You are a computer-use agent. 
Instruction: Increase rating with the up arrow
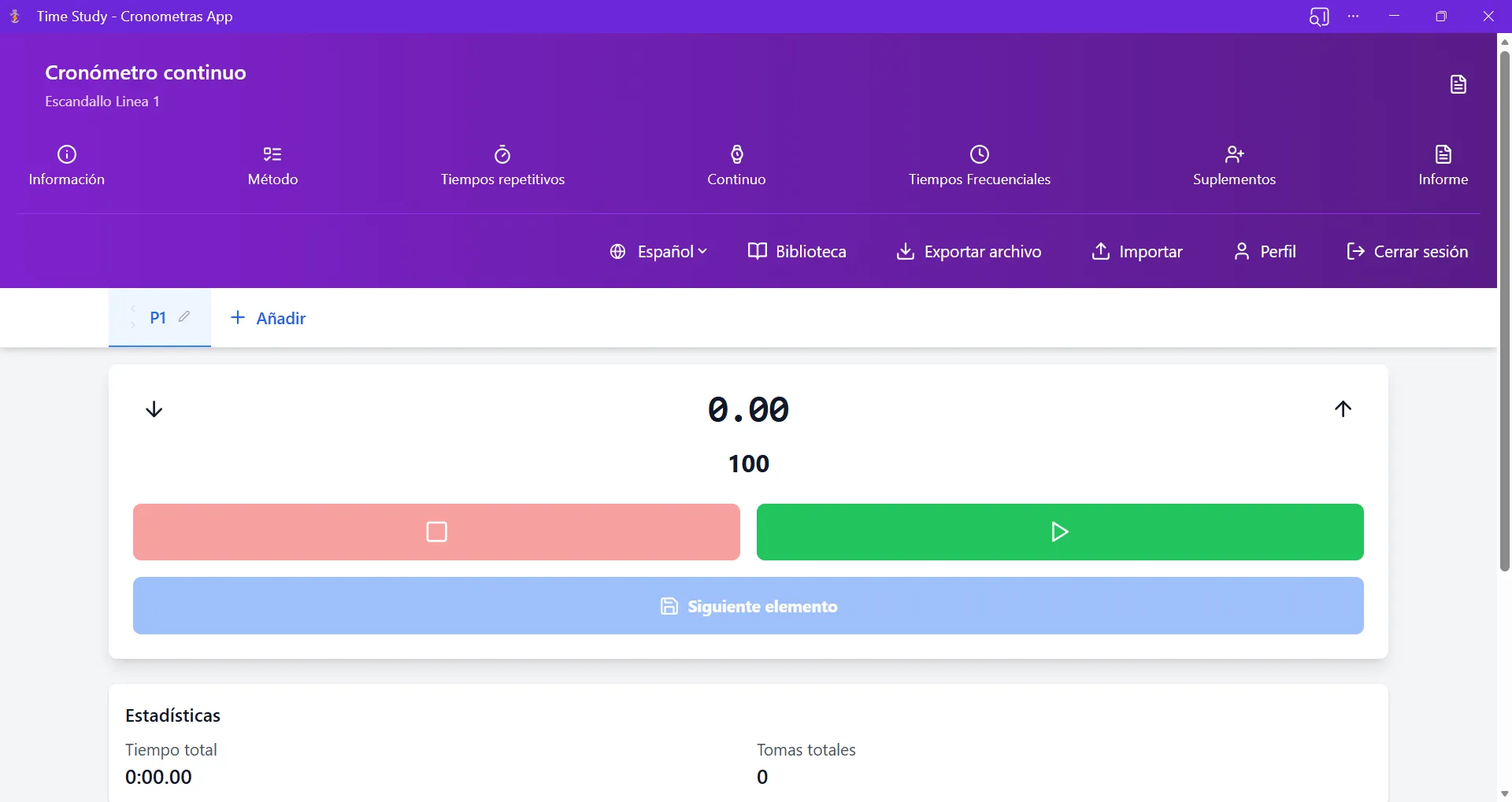tap(1343, 408)
